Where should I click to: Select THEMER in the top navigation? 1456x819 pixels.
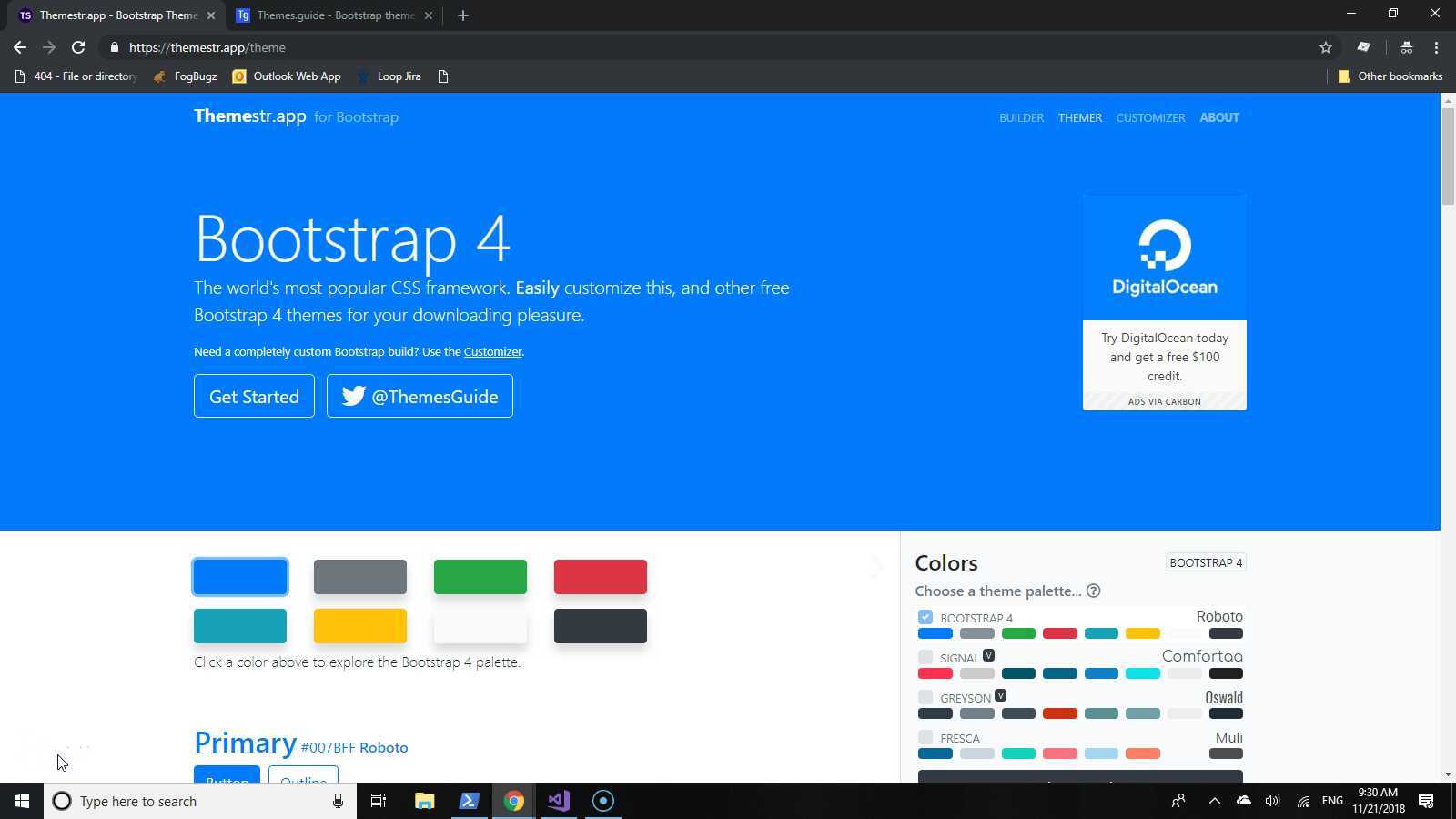[1079, 117]
